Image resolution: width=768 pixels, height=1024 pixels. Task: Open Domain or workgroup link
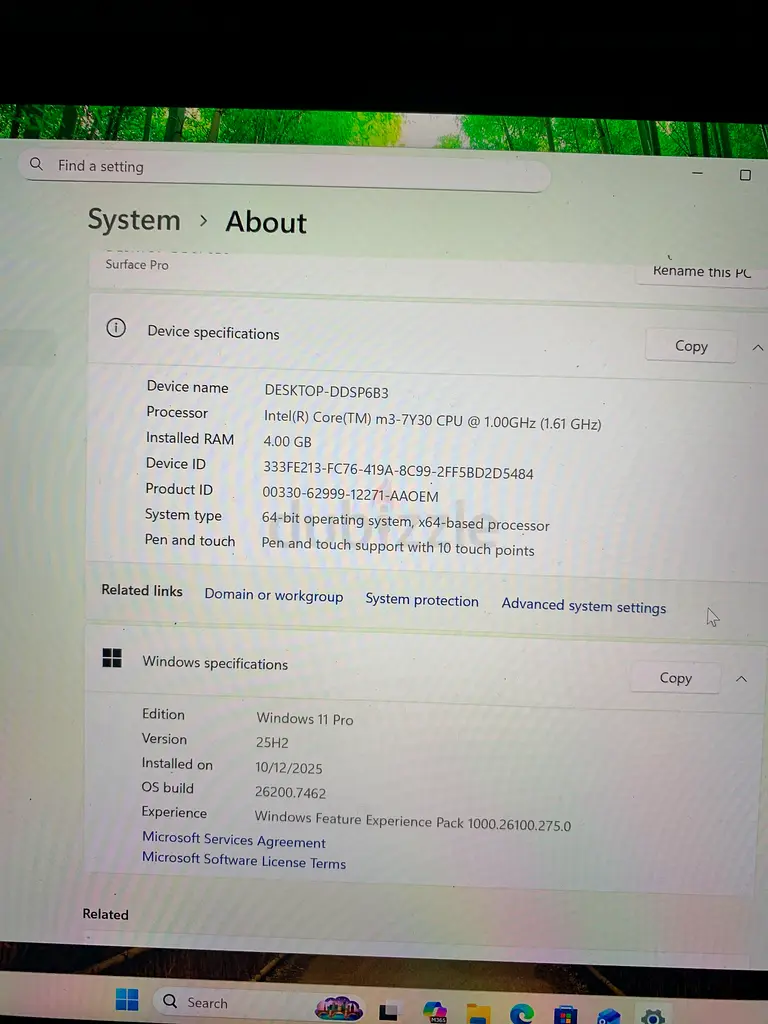tap(273, 595)
